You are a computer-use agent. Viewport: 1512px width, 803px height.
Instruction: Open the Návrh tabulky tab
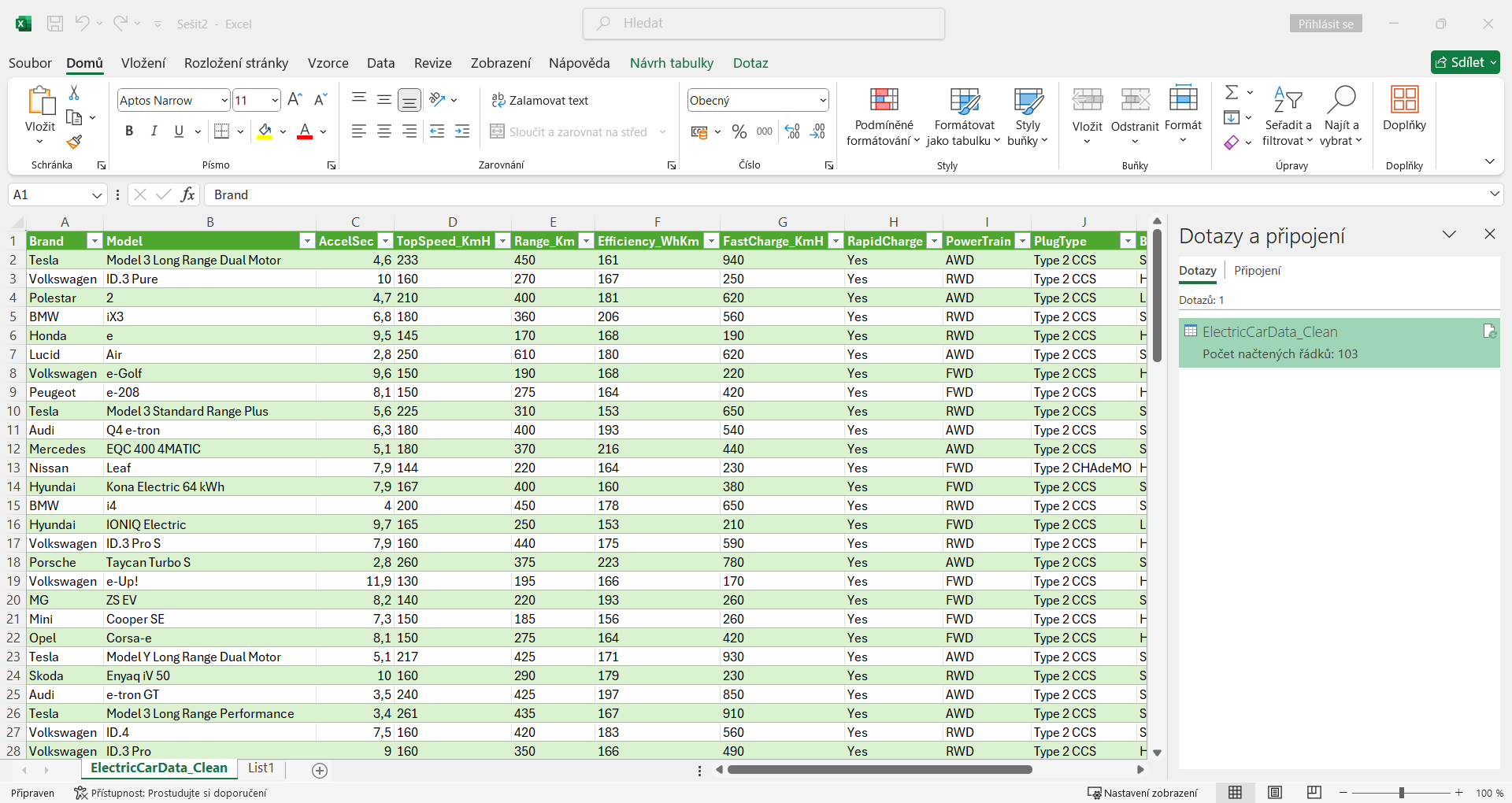[x=671, y=63]
